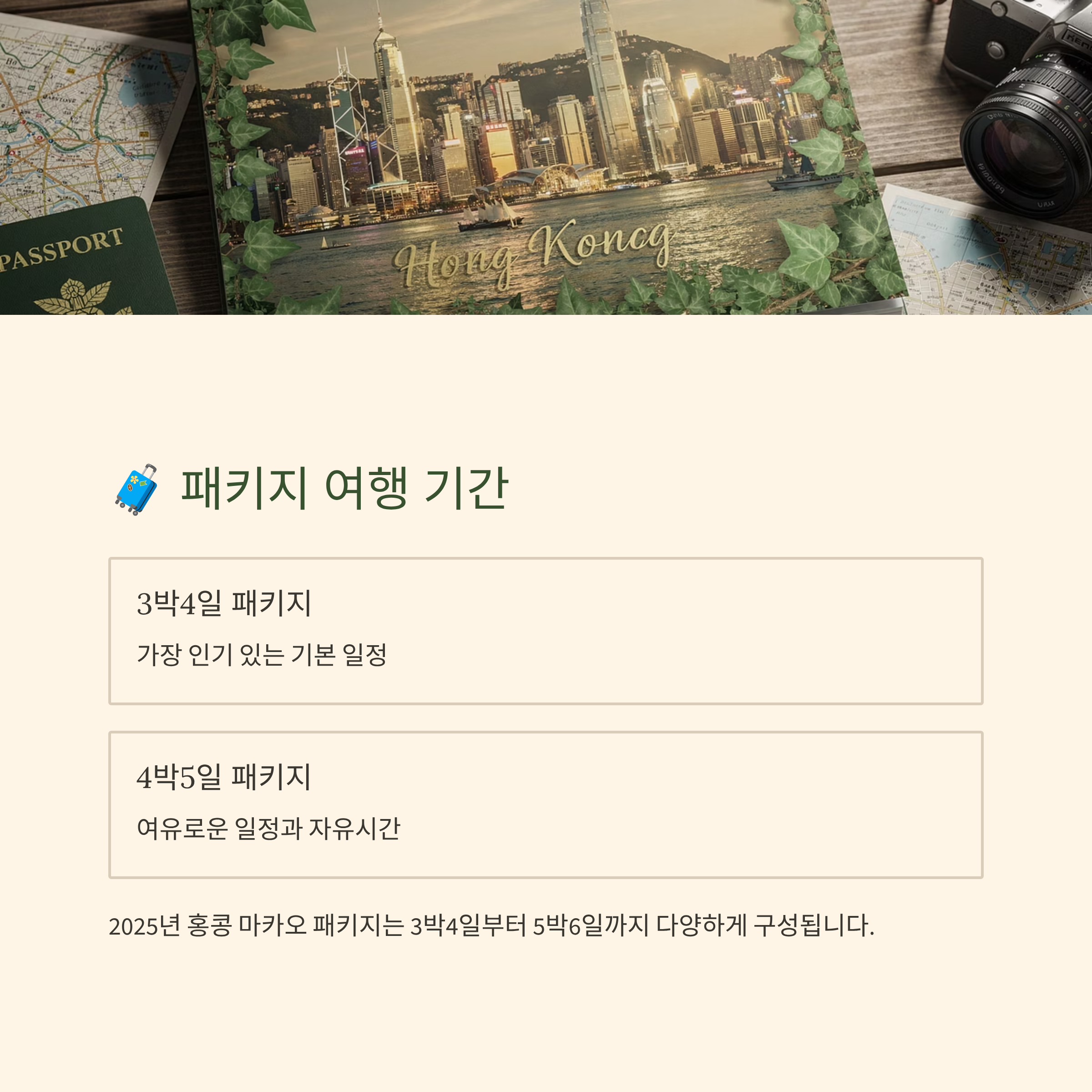The width and height of the screenshot is (1092, 1092).
Task: Click the 패키지 여행 기간 heading
Action: 344,488
